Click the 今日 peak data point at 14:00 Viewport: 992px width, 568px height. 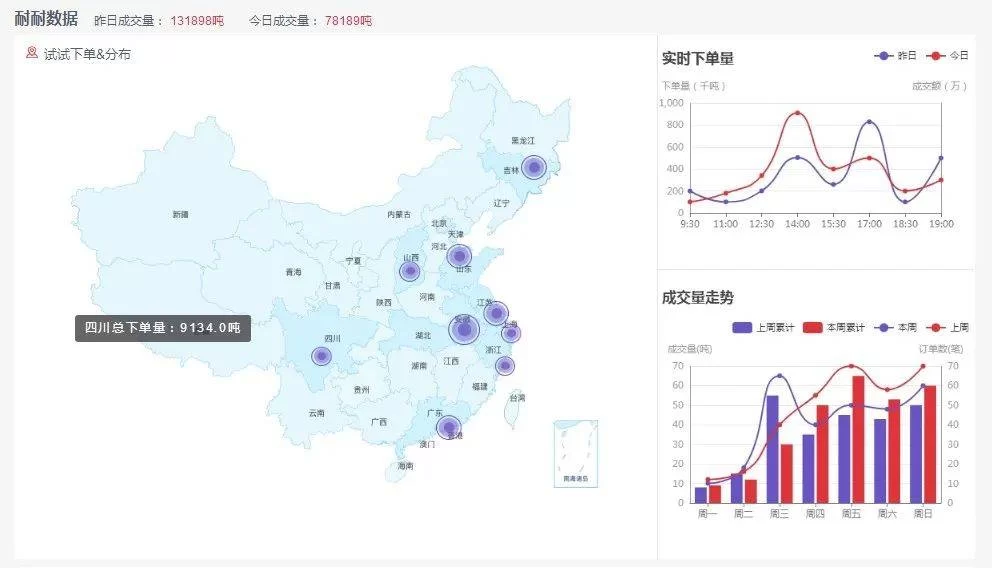[797, 113]
